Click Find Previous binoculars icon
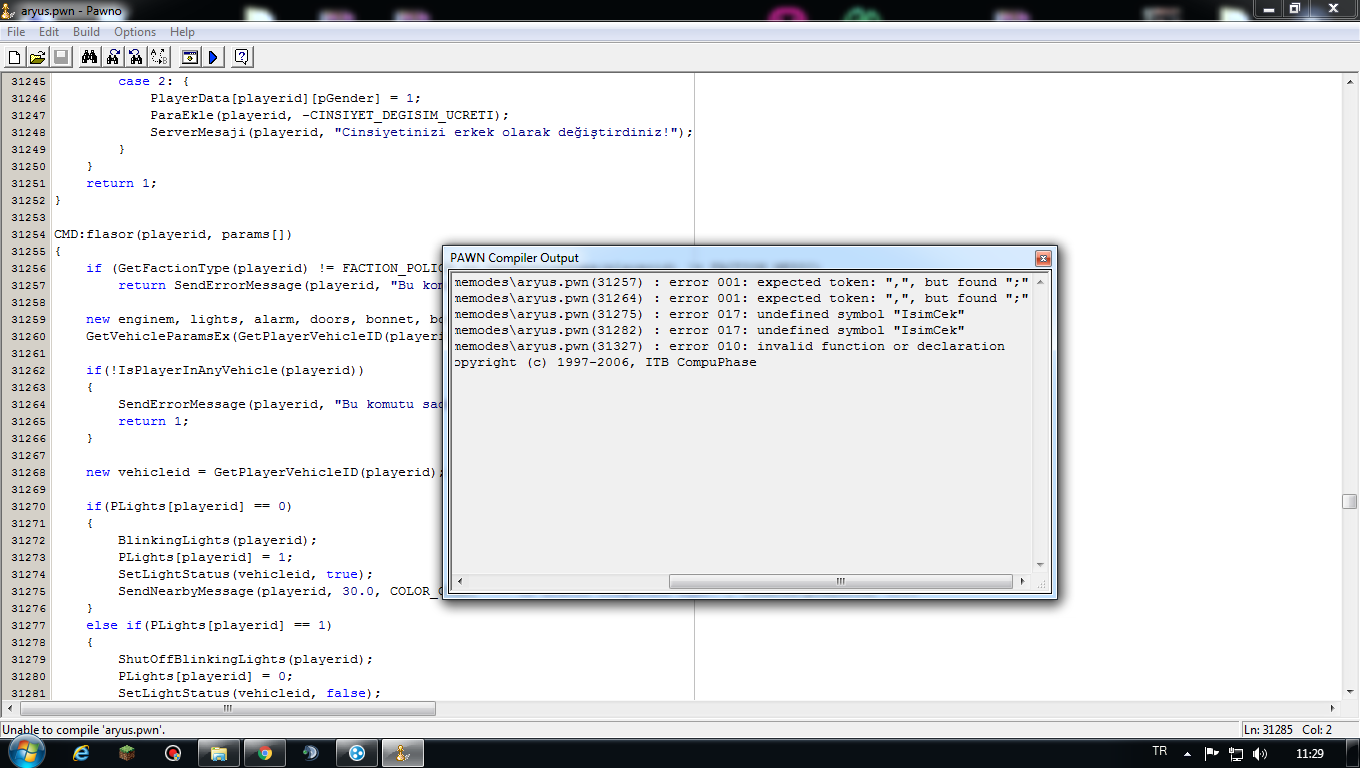Viewport: 1360px width, 768px height. coord(136,57)
